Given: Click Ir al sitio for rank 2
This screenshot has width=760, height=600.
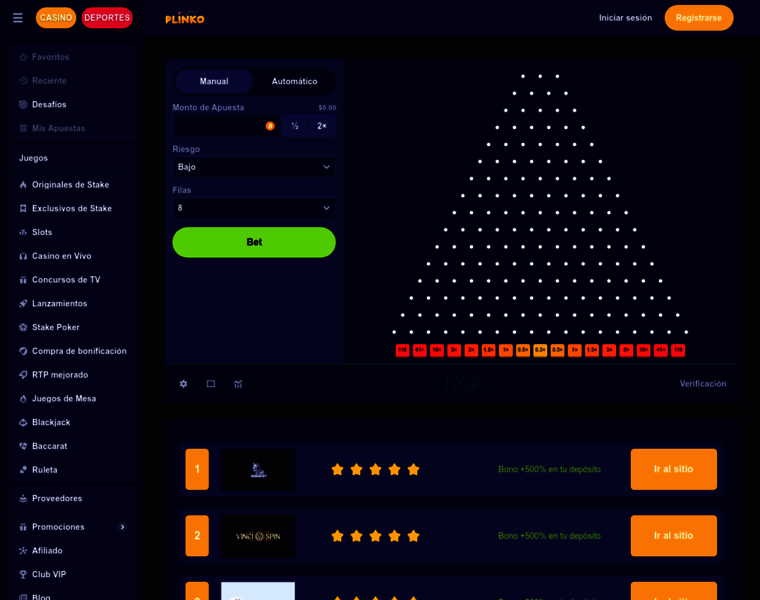Looking at the screenshot, I should 674,536.
